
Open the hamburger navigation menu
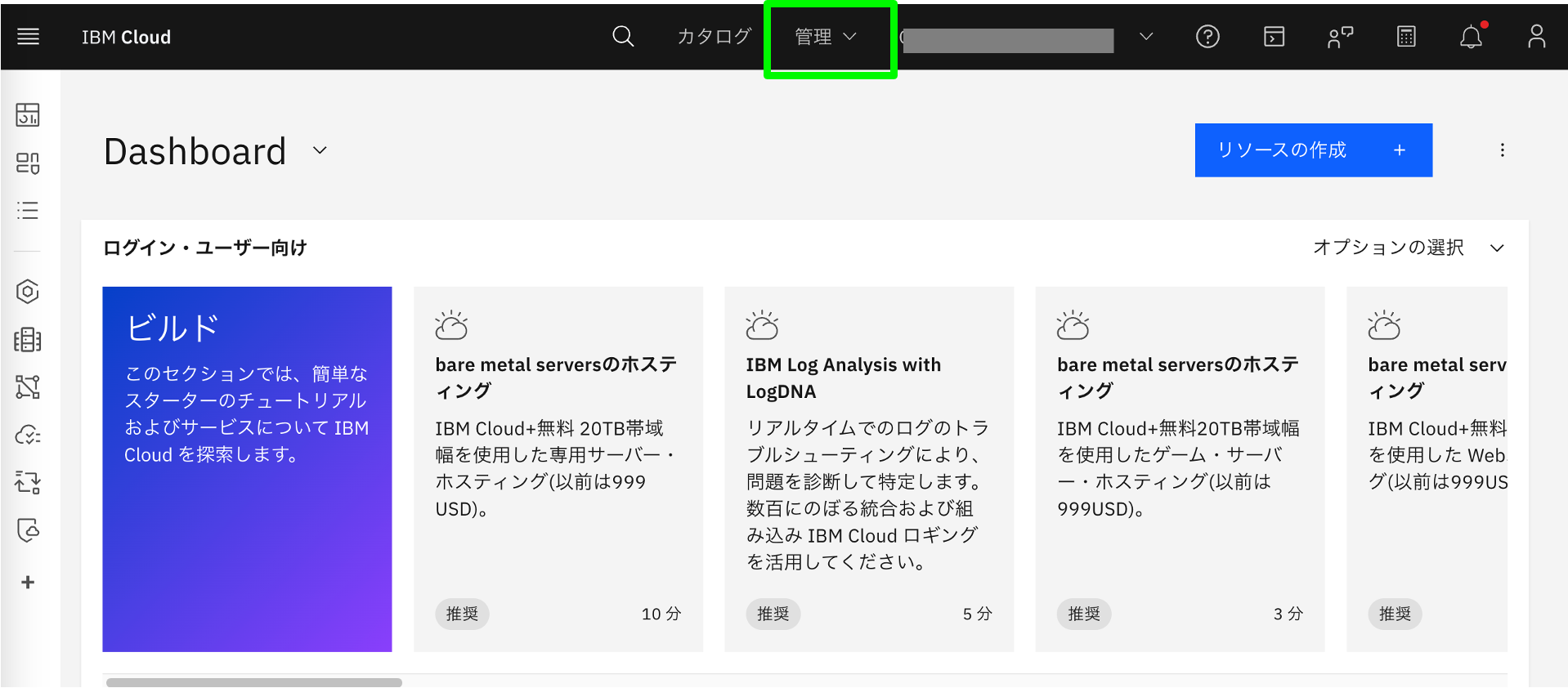click(x=29, y=37)
